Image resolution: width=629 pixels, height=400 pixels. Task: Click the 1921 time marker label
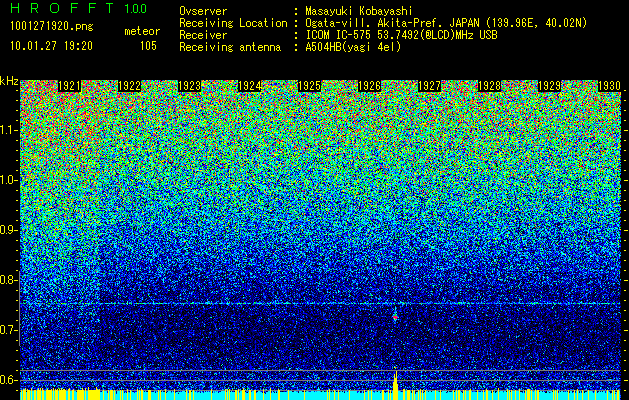tap(69, 86)
